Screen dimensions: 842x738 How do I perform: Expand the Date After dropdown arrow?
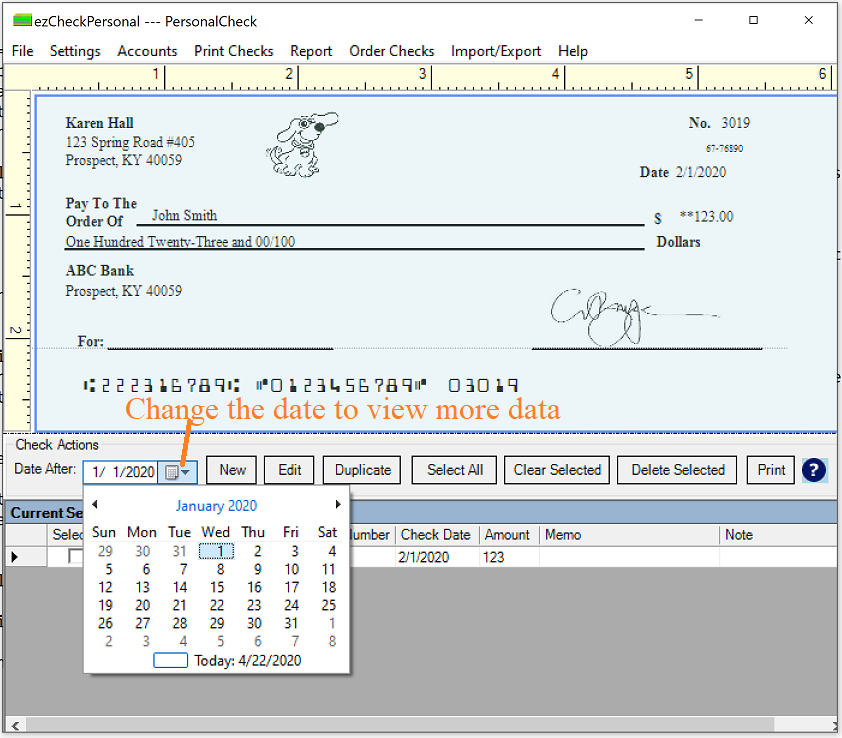pos(189,471)
